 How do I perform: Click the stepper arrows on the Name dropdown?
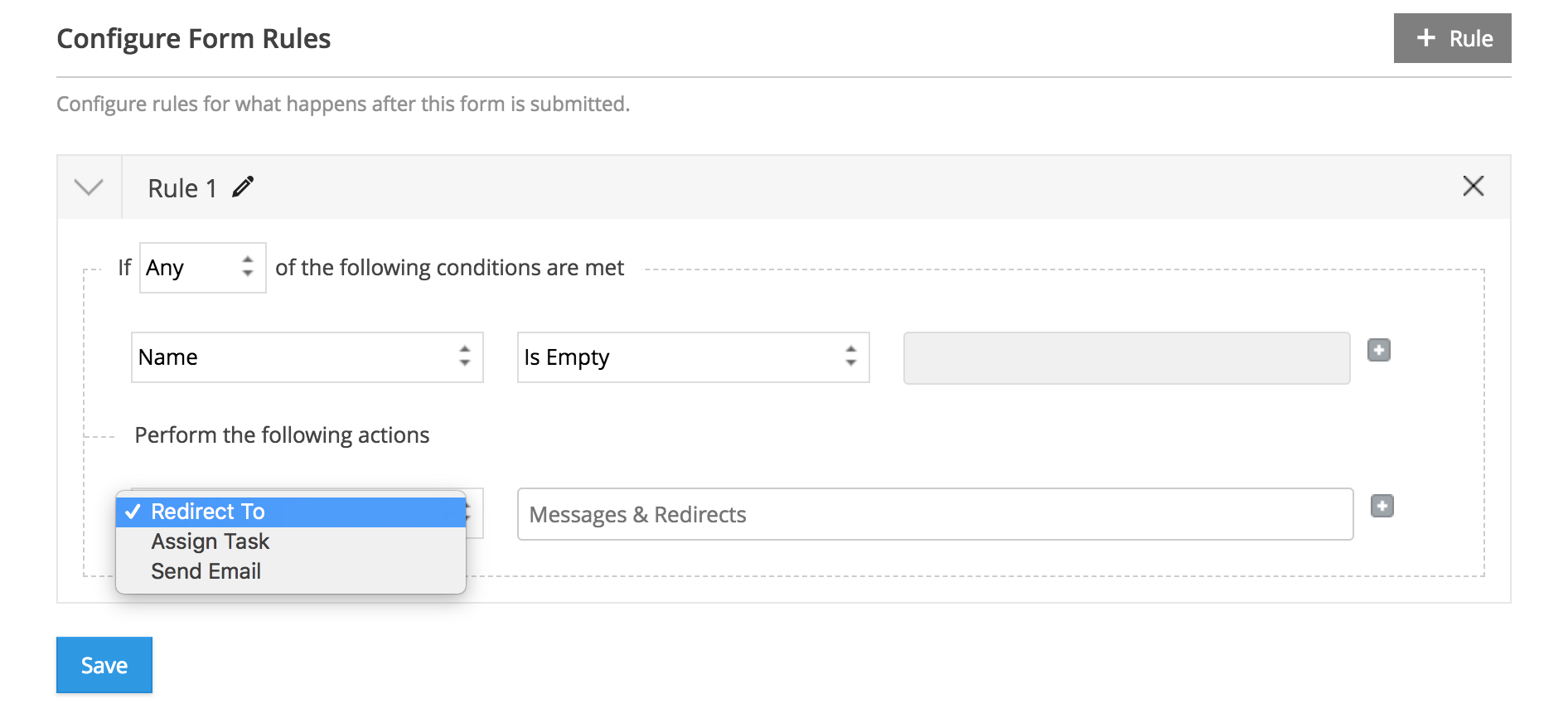coord(465,357)
